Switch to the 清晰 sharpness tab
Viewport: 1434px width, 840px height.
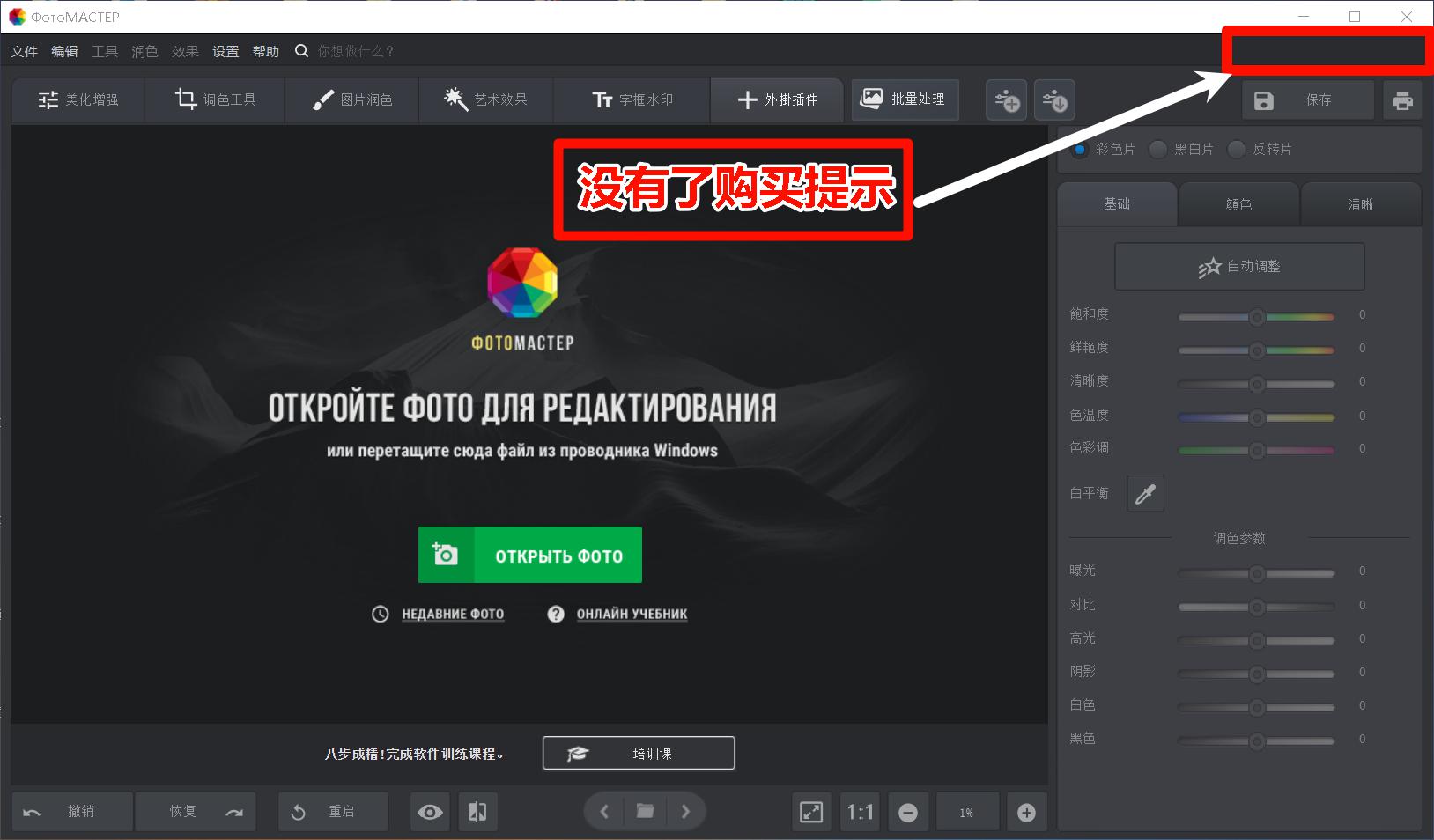point(1361,204)
